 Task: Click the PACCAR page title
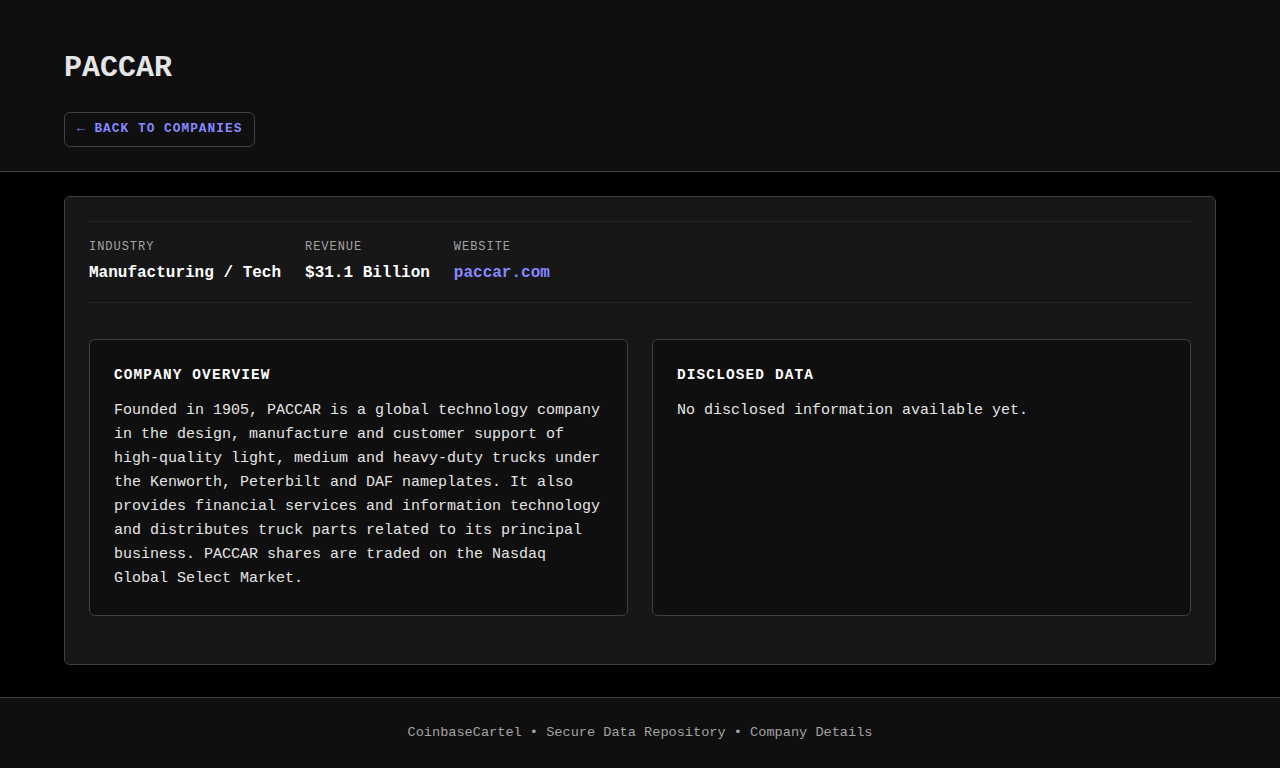118,67
